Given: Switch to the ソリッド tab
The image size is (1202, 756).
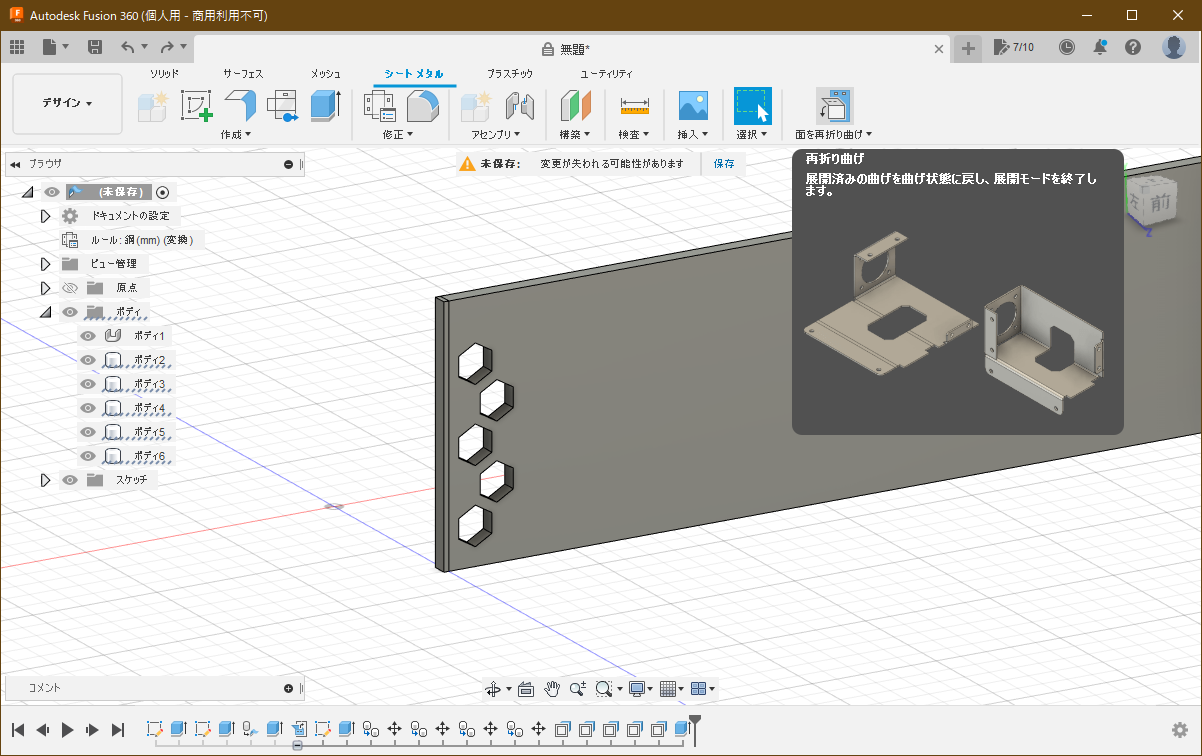Looking at the screenshot, I should 165,74.
